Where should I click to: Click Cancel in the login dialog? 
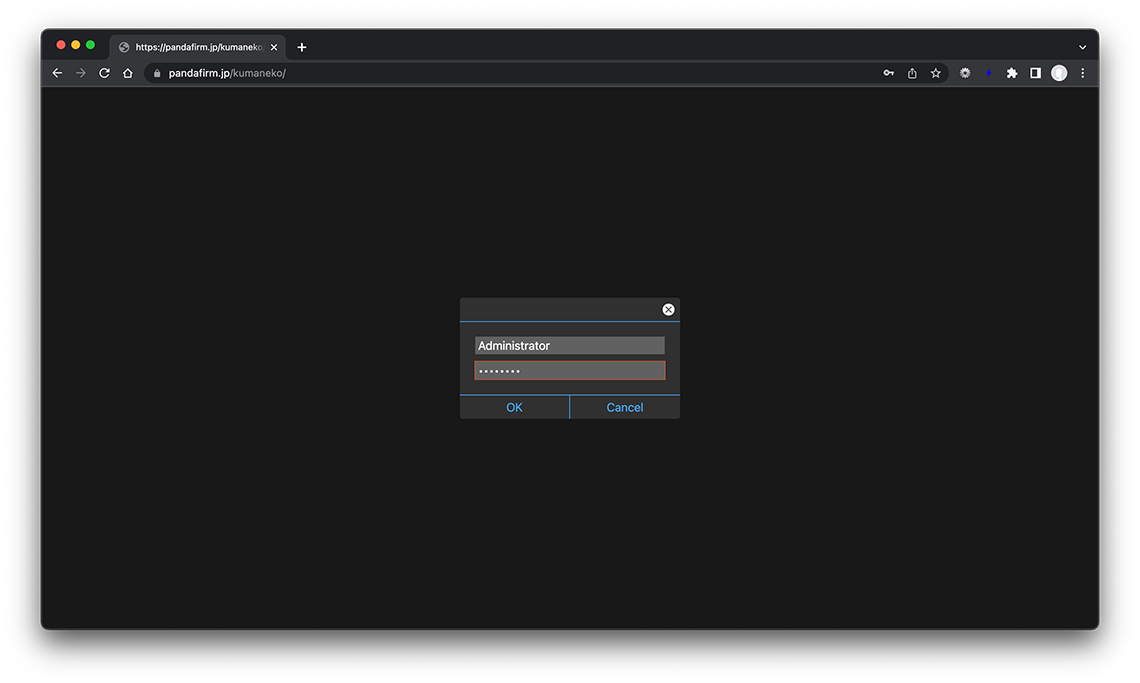pyautogui.click(x=624, y=407)
